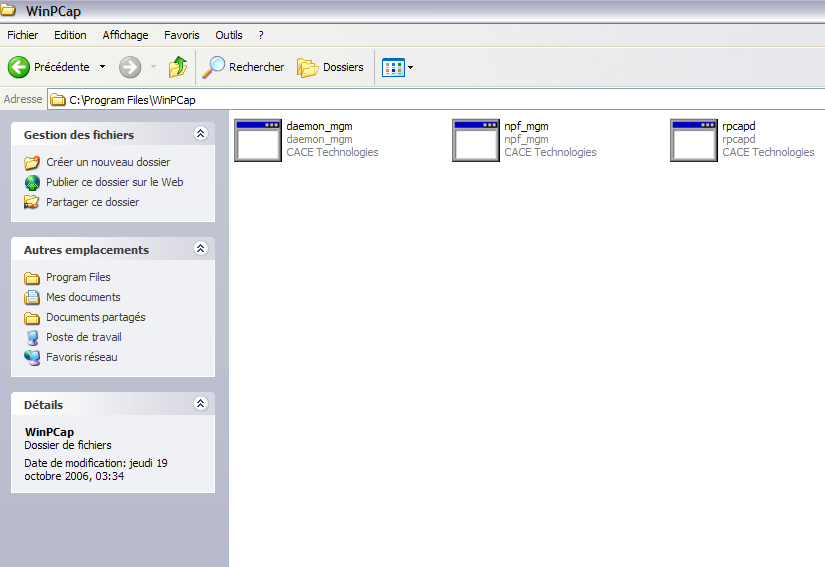
Task: Go up one folder level icon
Action: [x=178, y=67]
